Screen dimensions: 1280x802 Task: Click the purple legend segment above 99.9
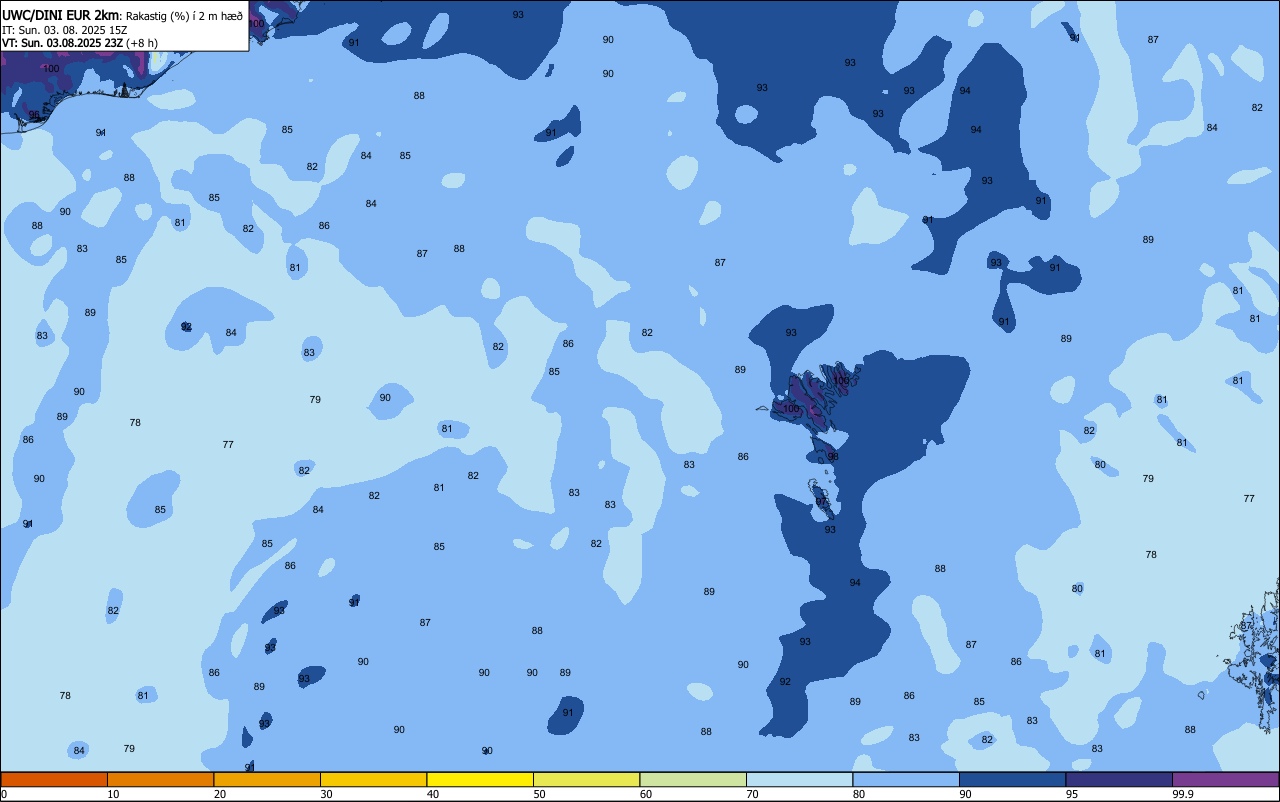tap(1225, 779)
